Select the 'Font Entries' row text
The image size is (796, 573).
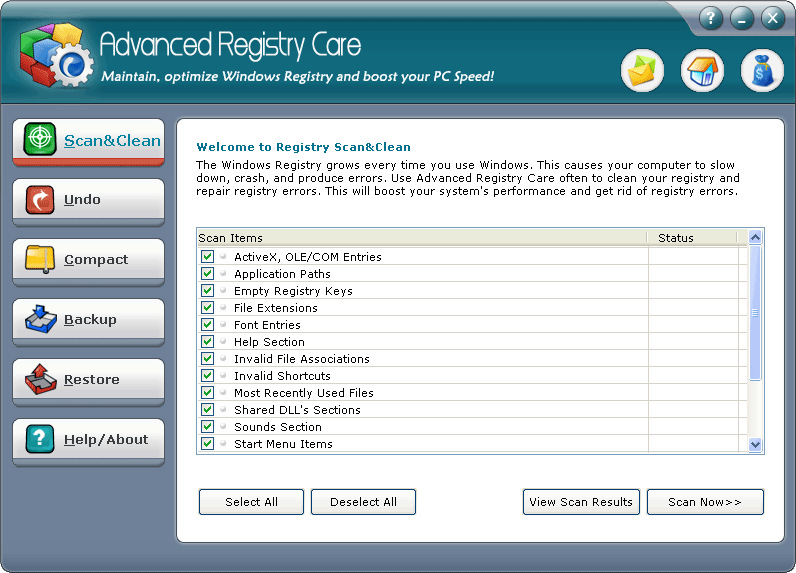pos(267,325)
